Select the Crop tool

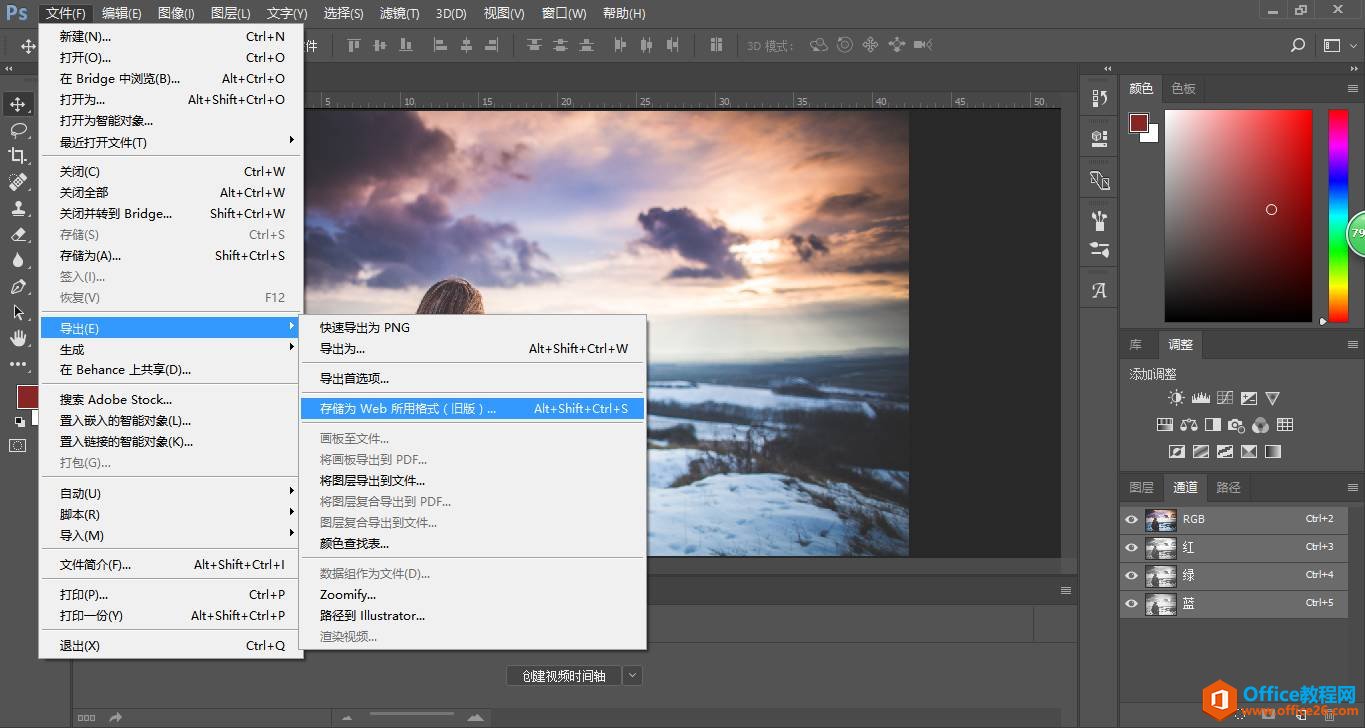(18, 156)
